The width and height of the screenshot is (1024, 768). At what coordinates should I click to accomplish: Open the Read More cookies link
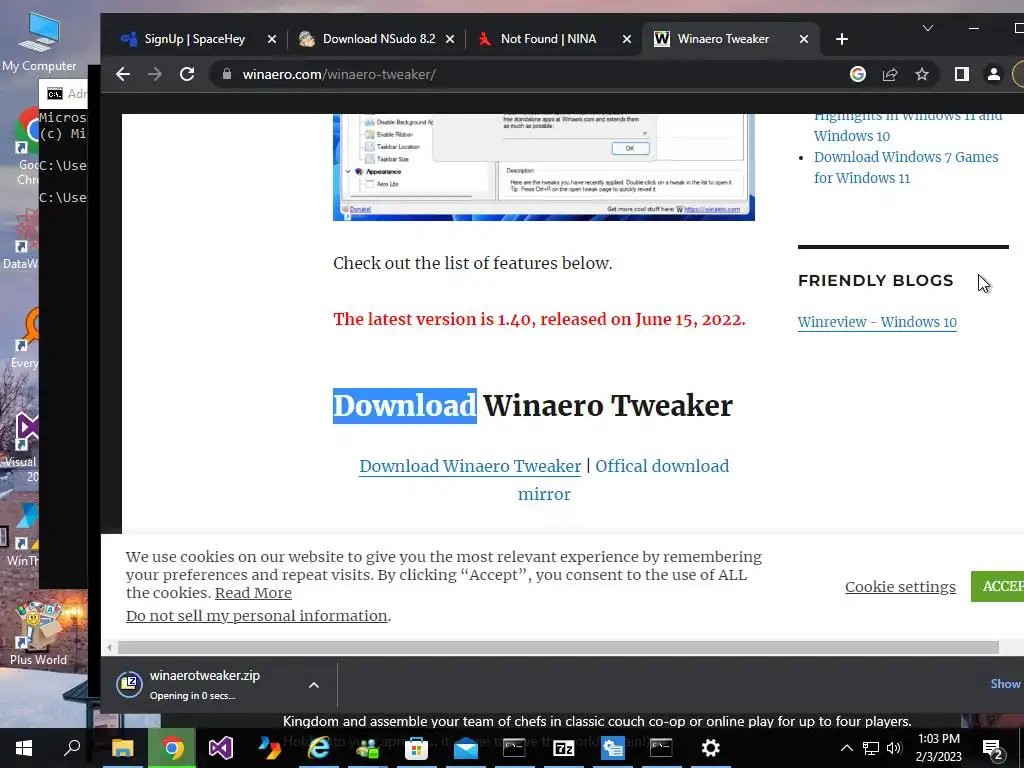coord(253,593)
